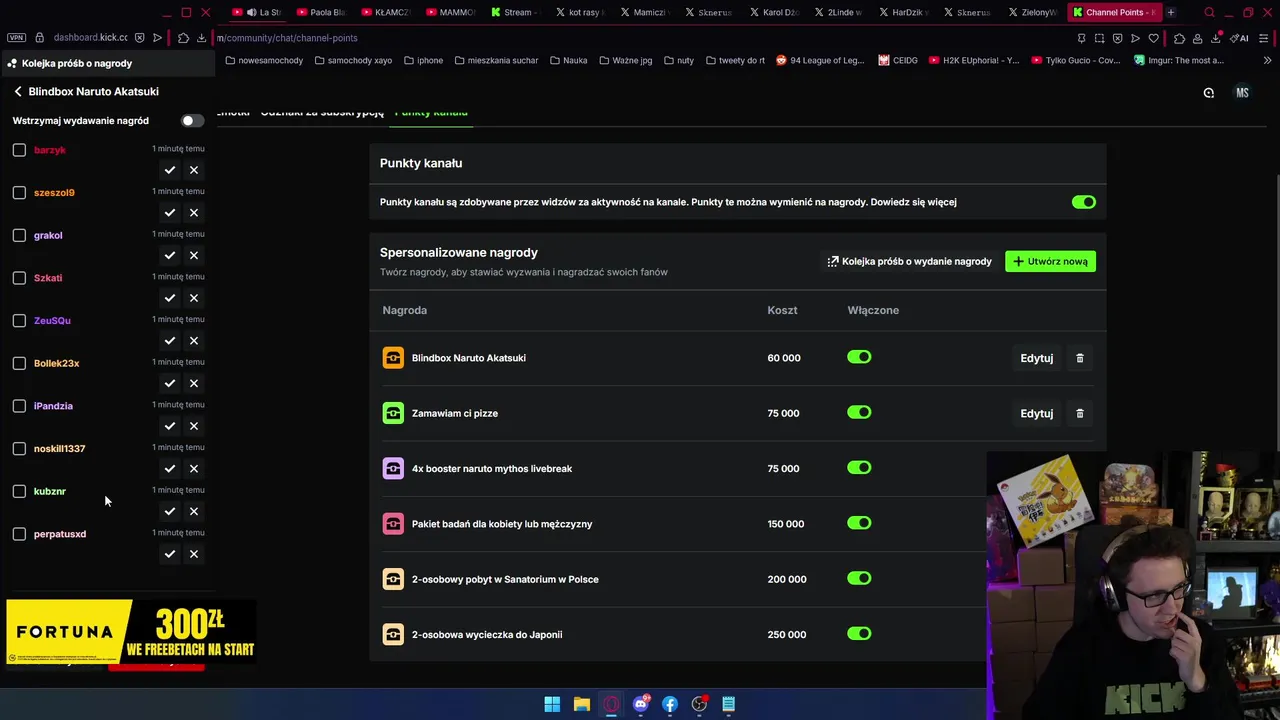
Task: Open the 94 League of Legends bookmark
Action: 820,60
